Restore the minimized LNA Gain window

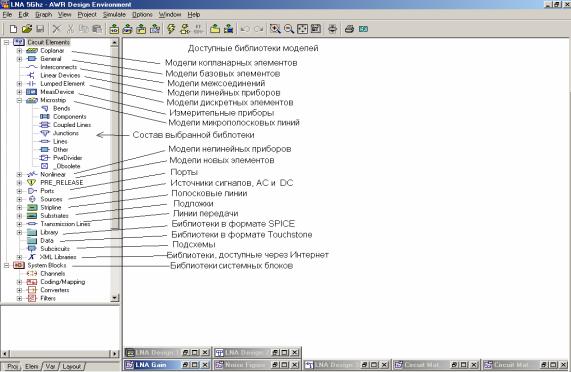coord(185,365)
